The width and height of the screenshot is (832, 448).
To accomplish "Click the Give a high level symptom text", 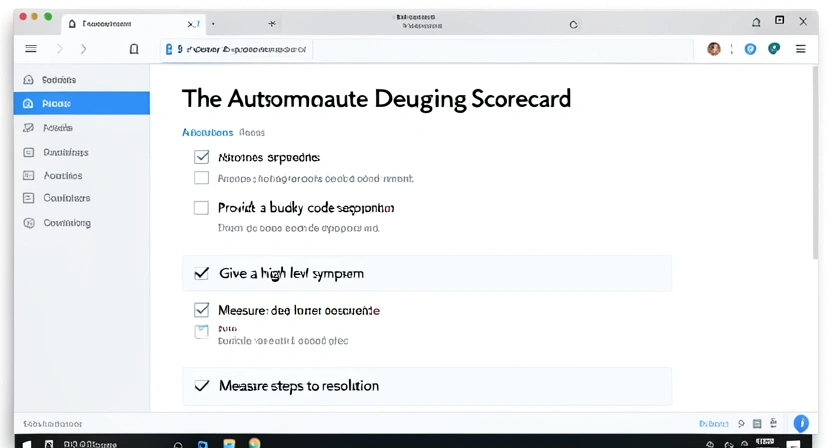I will click(x=291, y=273).
